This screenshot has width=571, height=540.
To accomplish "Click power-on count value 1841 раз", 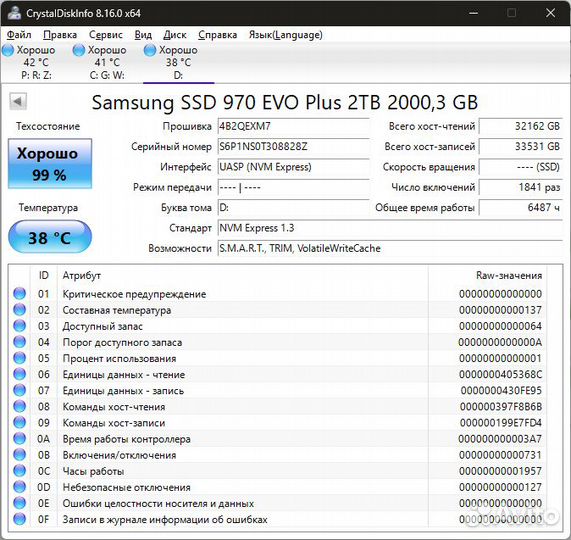I will click(521, 188).
